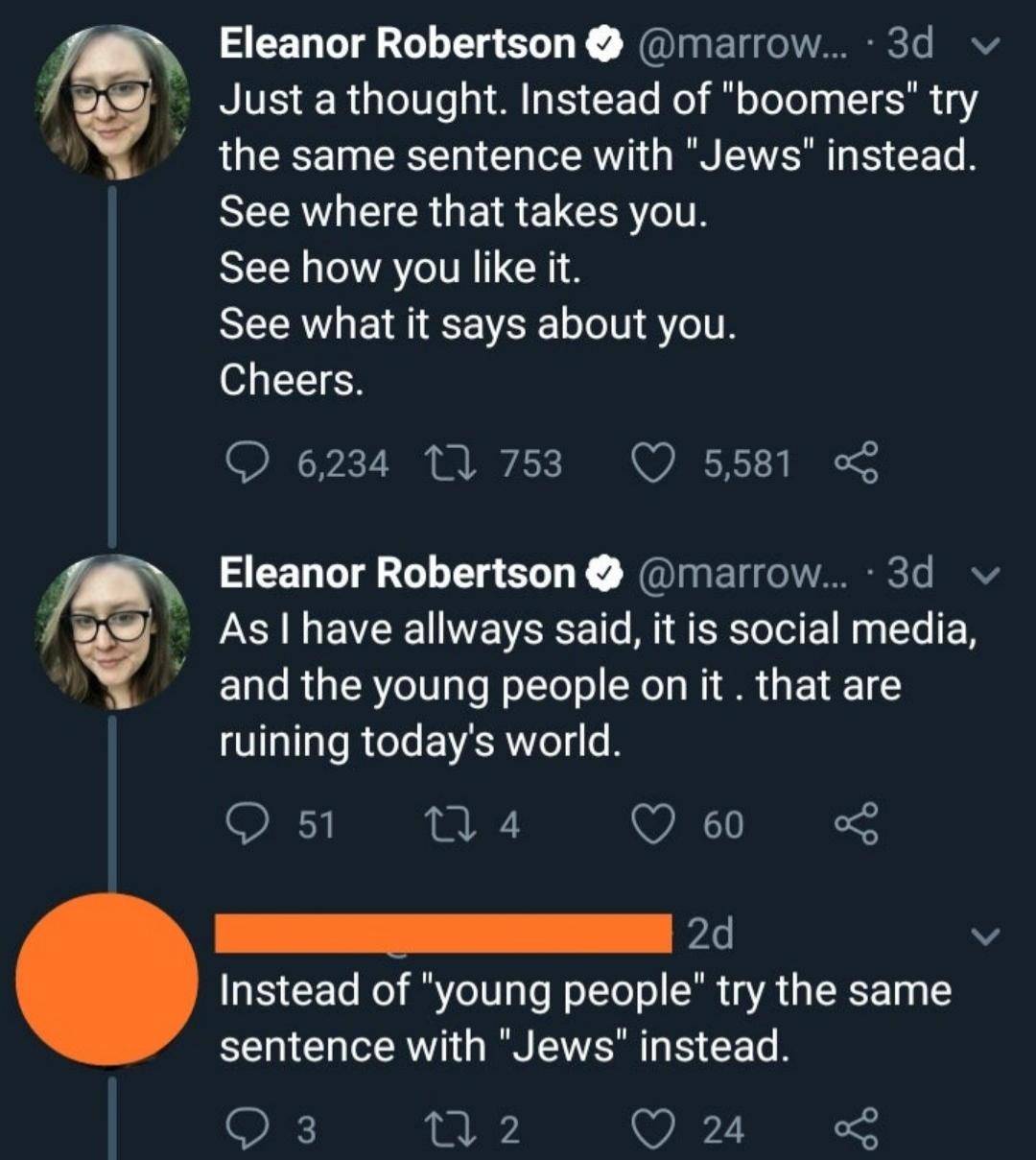Click the verified badge next to Eleanor Robertson
This screenshot has height=1160, width=1036.
click(x=604, y=42)
